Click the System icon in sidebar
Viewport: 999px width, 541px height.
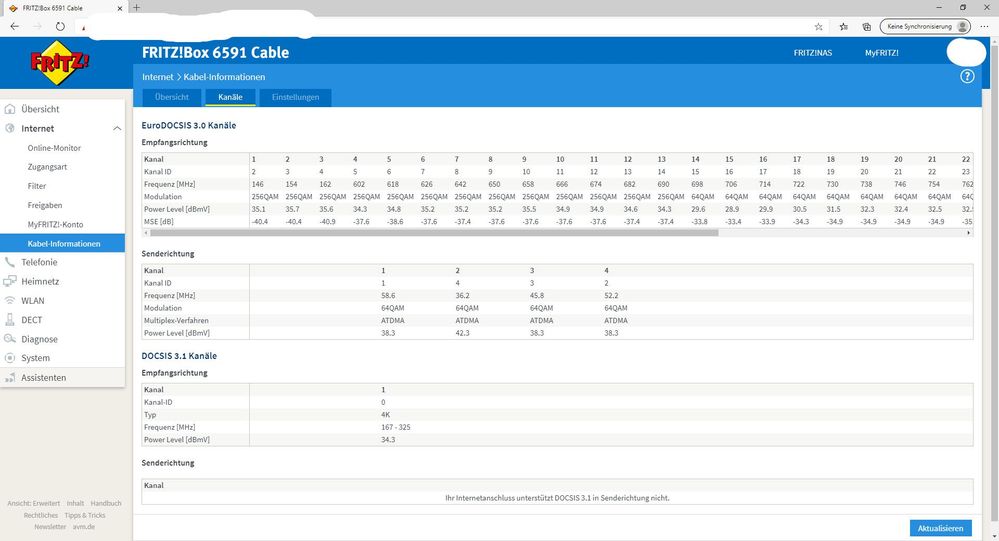(x=10, y=358)
